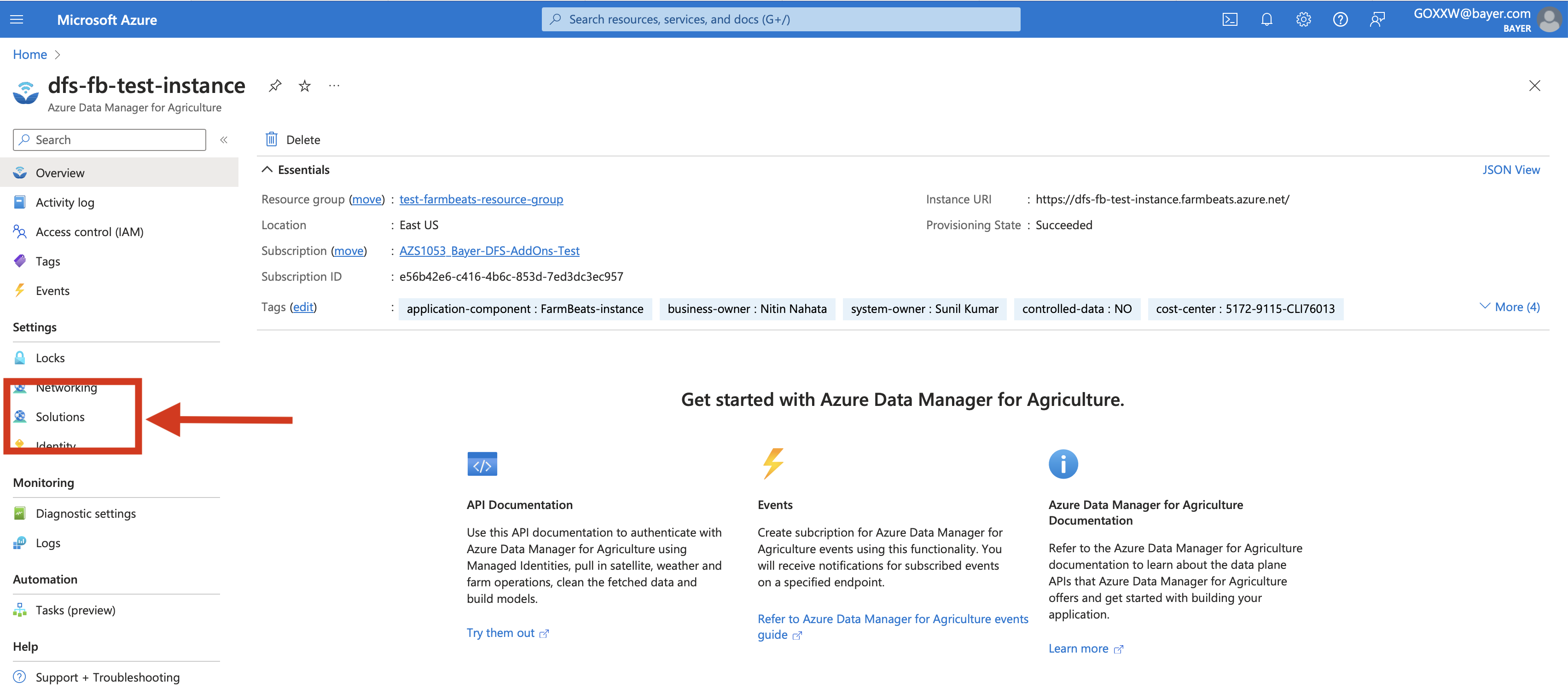Click the Delete button label
This screenshot has width=1568, height=694.
302,139
